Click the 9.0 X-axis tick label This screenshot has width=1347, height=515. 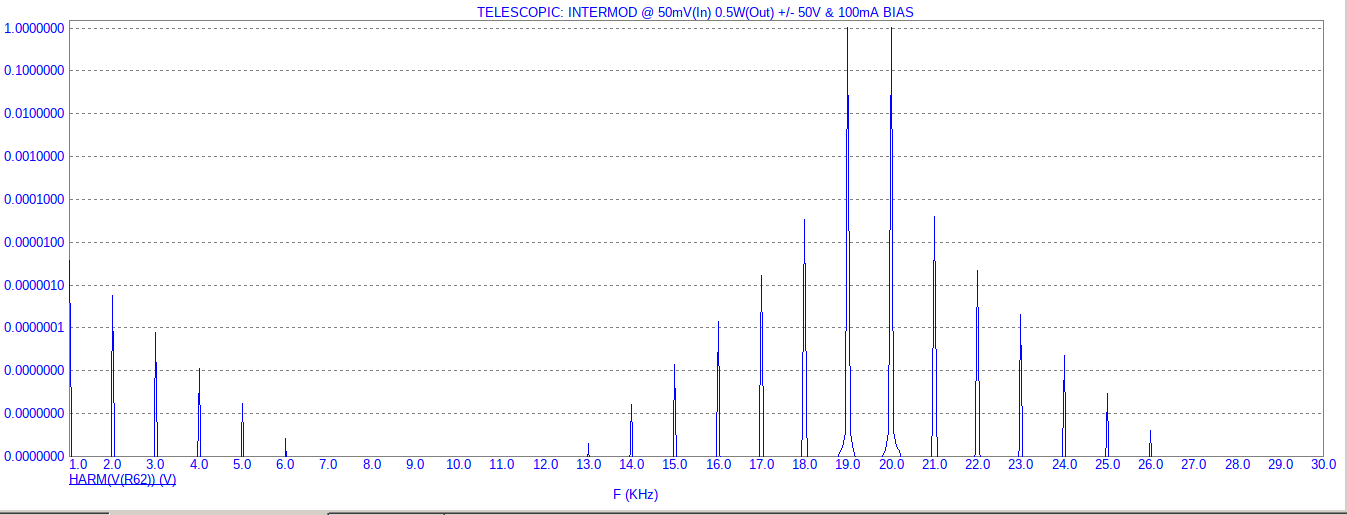pyautogui.click(x=415, y=465)
